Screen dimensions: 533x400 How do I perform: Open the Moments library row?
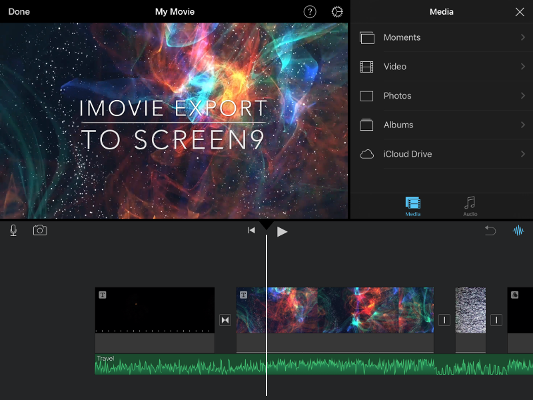click(442, 37)
